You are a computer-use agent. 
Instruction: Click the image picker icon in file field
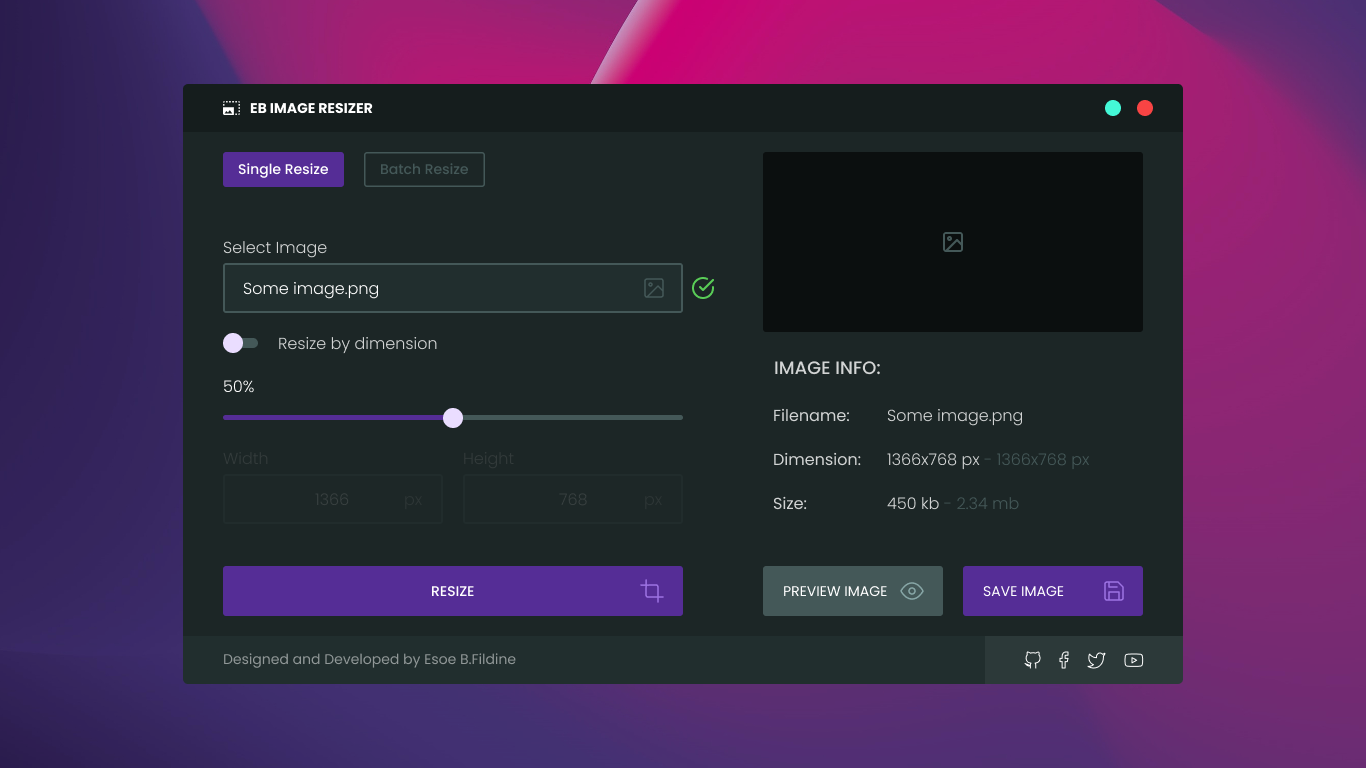(654, 288)
